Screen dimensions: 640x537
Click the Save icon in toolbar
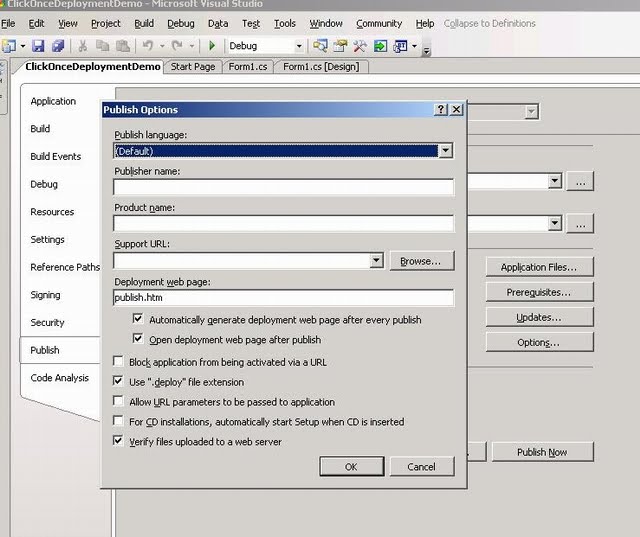click(38, 46)
